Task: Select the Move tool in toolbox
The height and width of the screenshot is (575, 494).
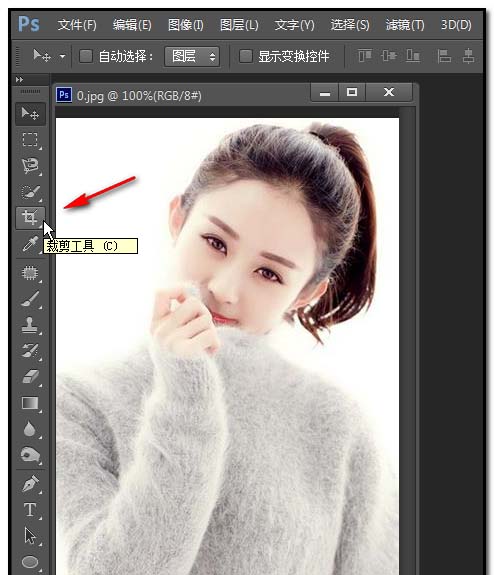Action: 30,114
